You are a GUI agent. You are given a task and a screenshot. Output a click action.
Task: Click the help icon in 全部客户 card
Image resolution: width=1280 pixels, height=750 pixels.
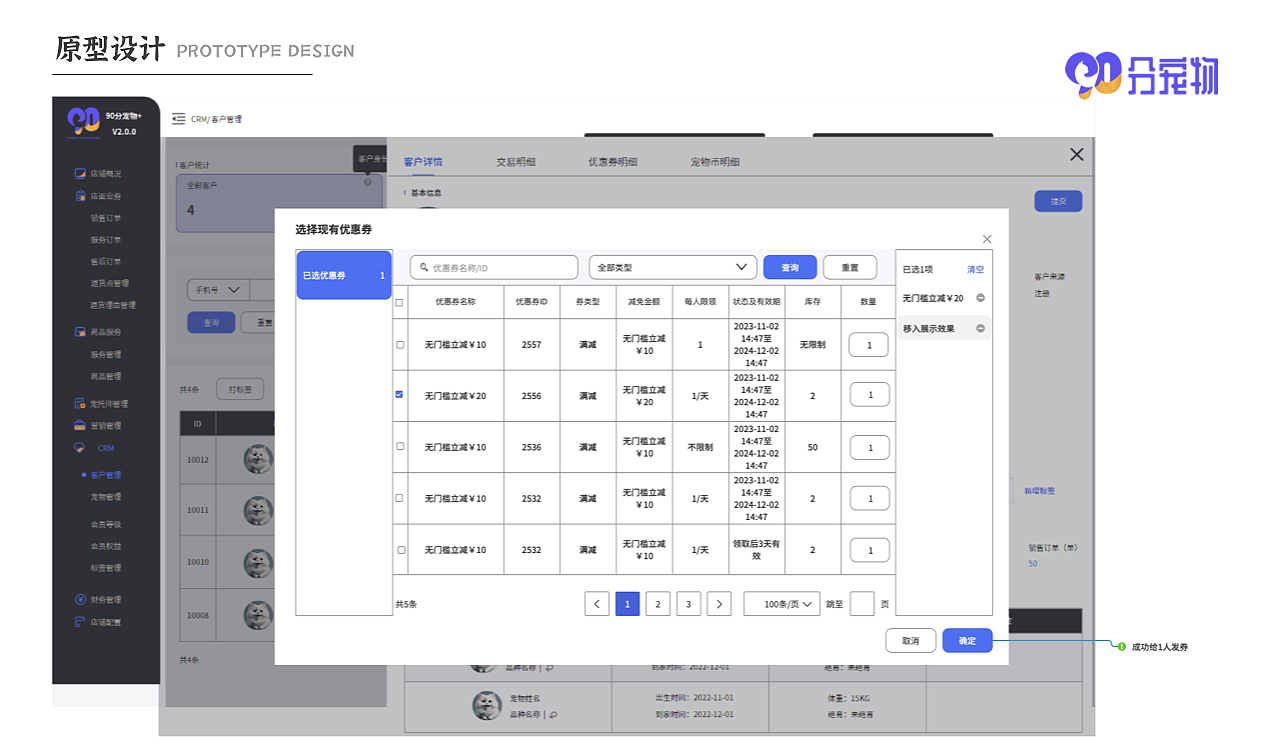tap(367, 182)
